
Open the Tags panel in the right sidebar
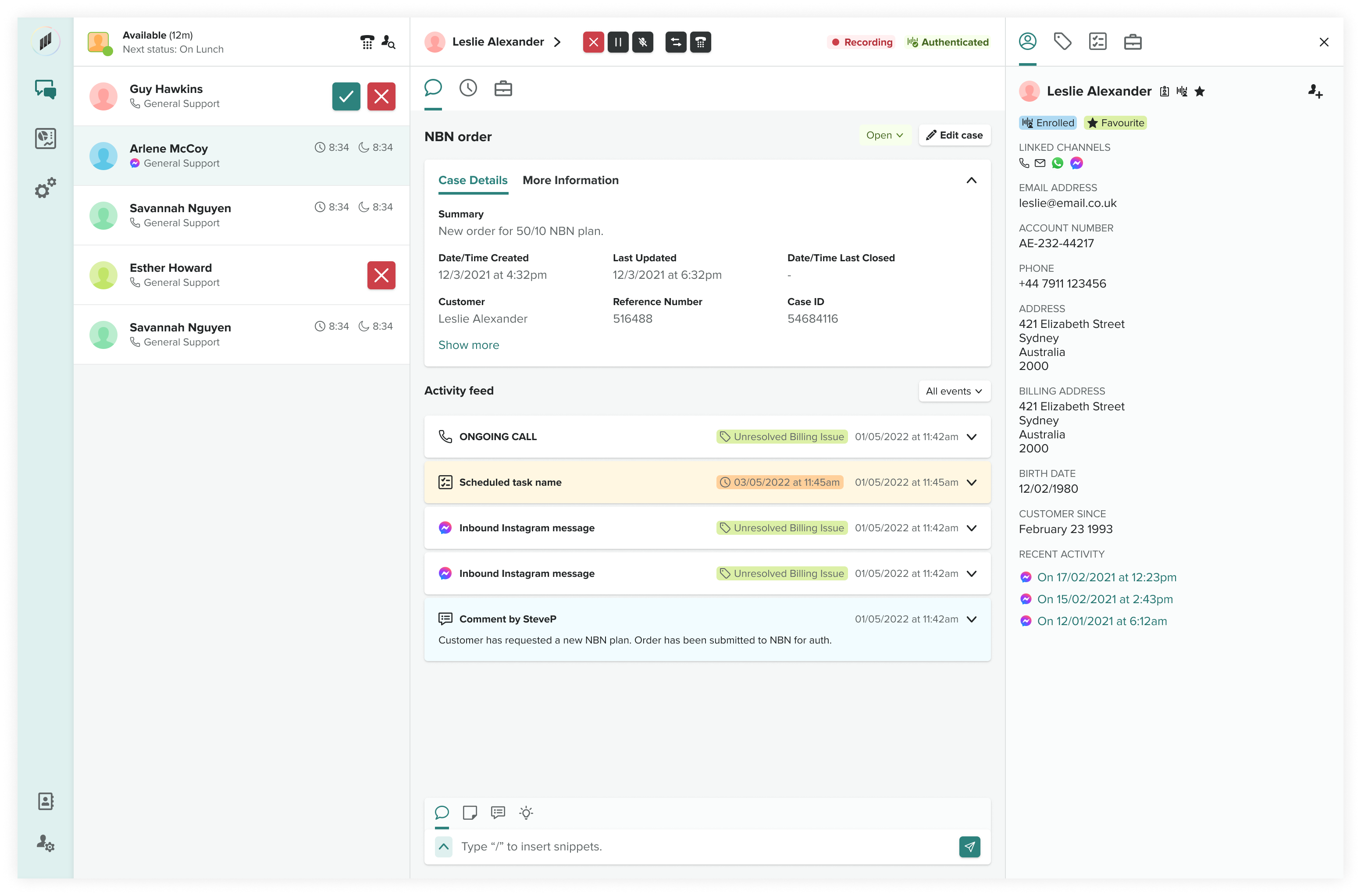tap(1062, 41)
